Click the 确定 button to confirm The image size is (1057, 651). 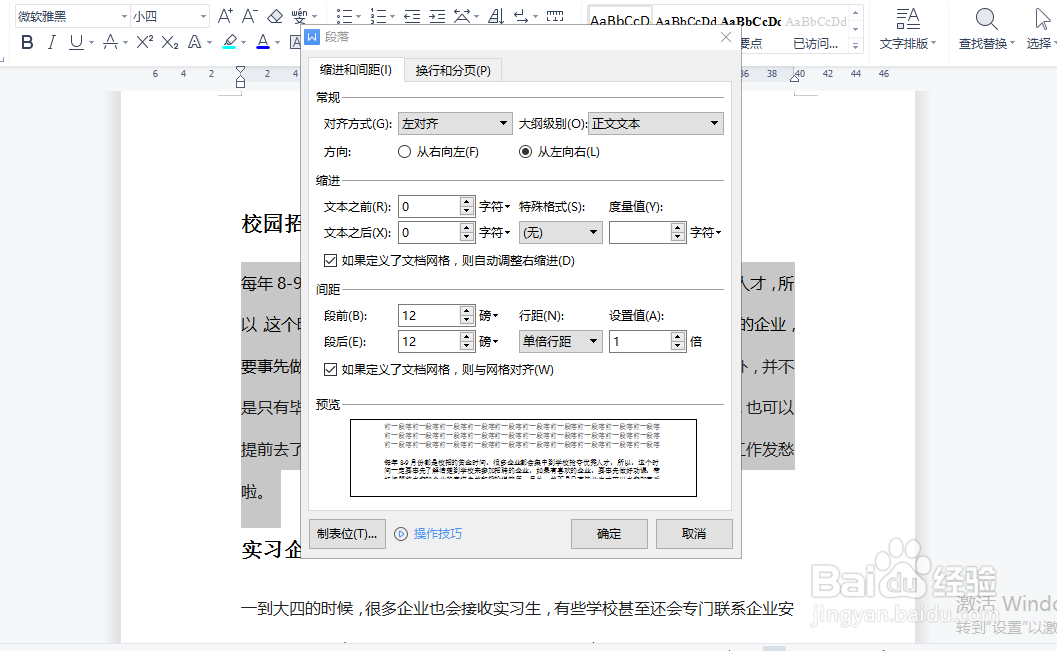(608, 533)
